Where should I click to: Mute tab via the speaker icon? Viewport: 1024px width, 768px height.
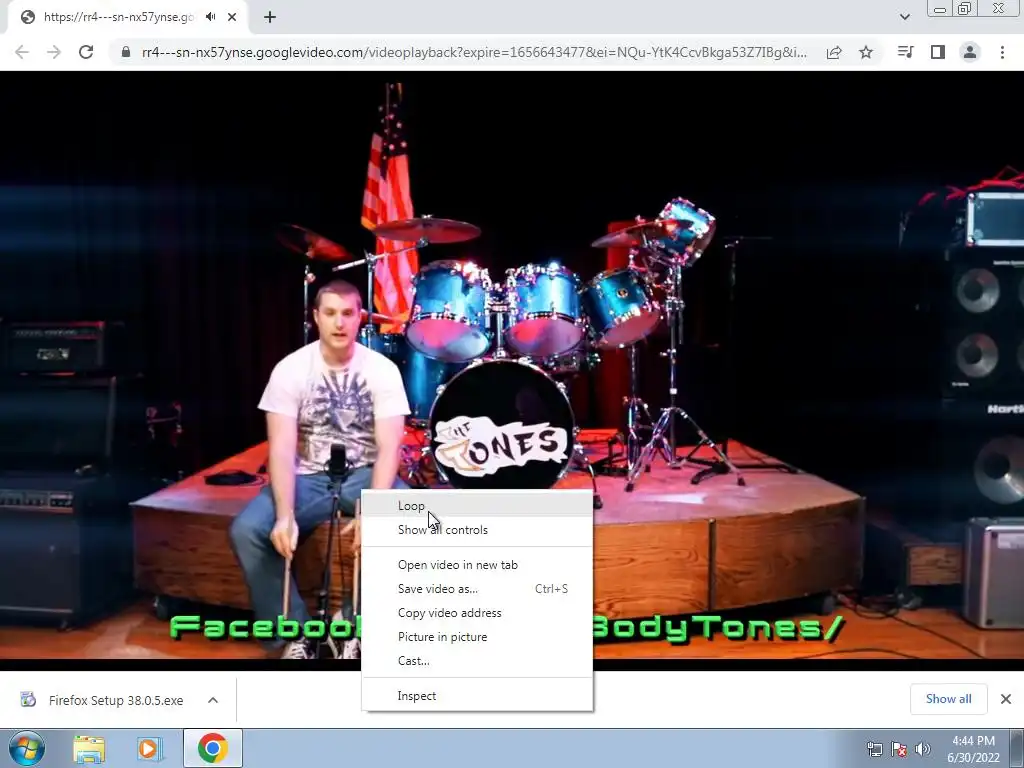[210, 17]
